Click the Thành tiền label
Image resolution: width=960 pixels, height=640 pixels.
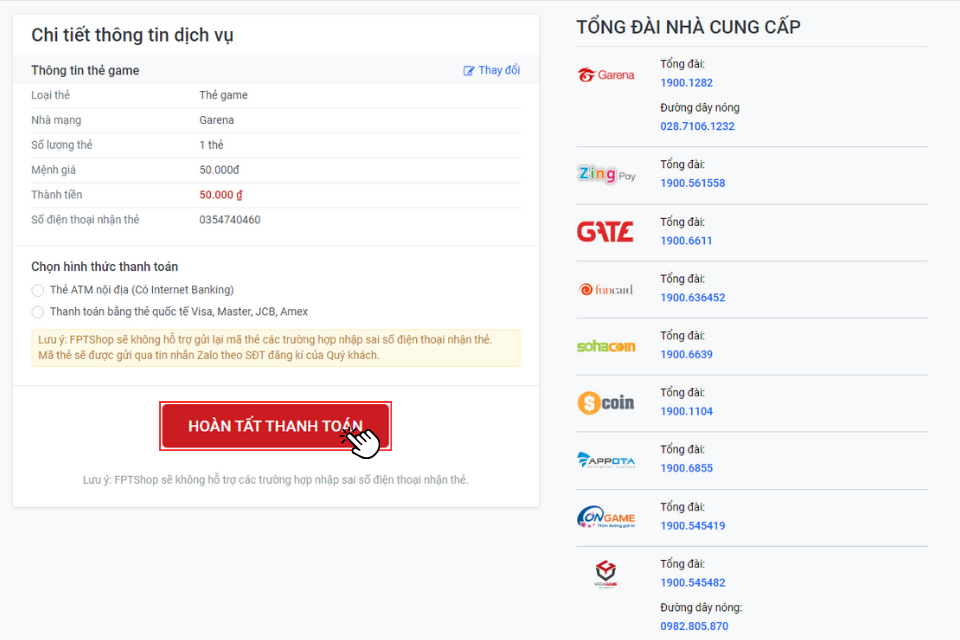[56, 195]
